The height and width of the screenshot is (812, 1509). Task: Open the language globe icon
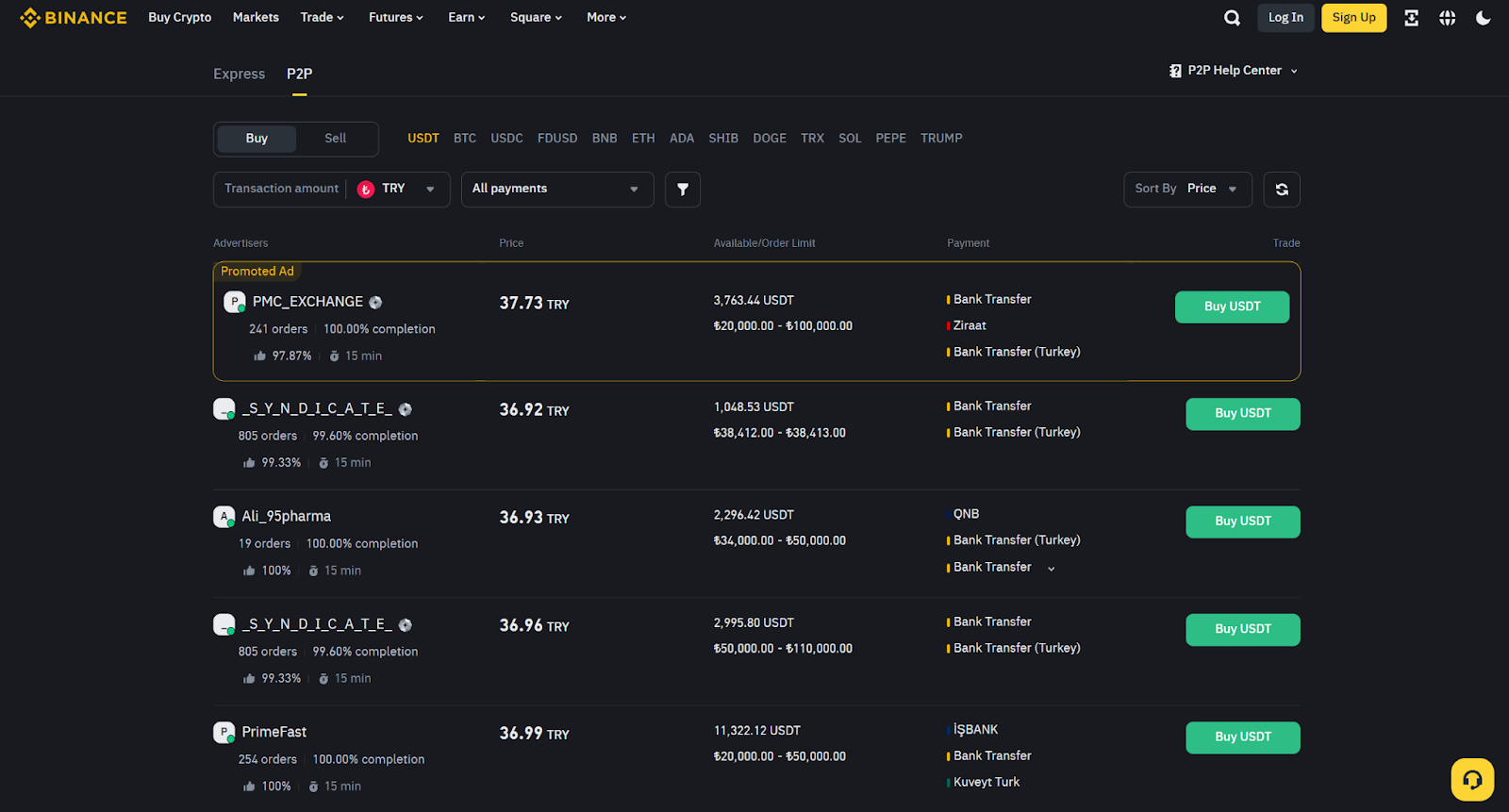click(x=1447, y=18)
